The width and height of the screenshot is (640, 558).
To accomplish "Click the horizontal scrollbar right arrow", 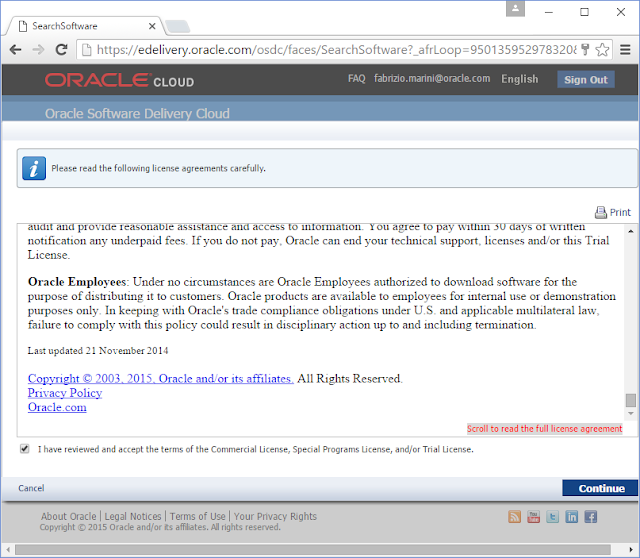I will pos(632,550).
